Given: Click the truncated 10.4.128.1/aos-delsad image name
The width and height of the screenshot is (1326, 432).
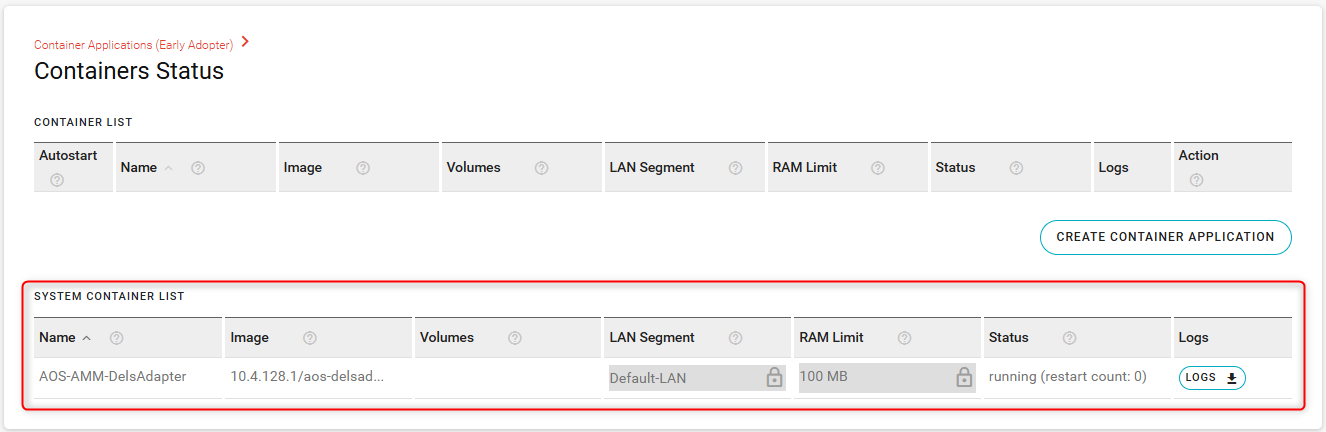Looking at the screenshot, I should (307, 377).
